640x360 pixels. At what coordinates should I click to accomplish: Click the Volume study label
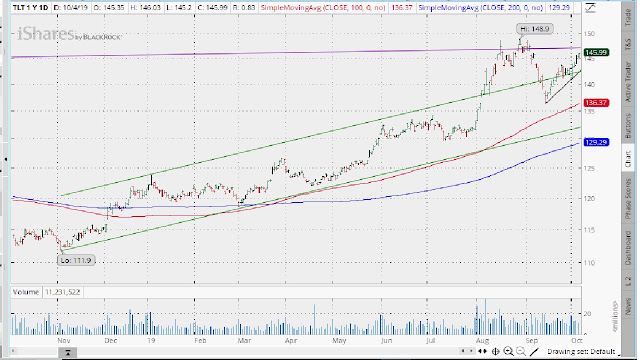(x=26, y=292)
